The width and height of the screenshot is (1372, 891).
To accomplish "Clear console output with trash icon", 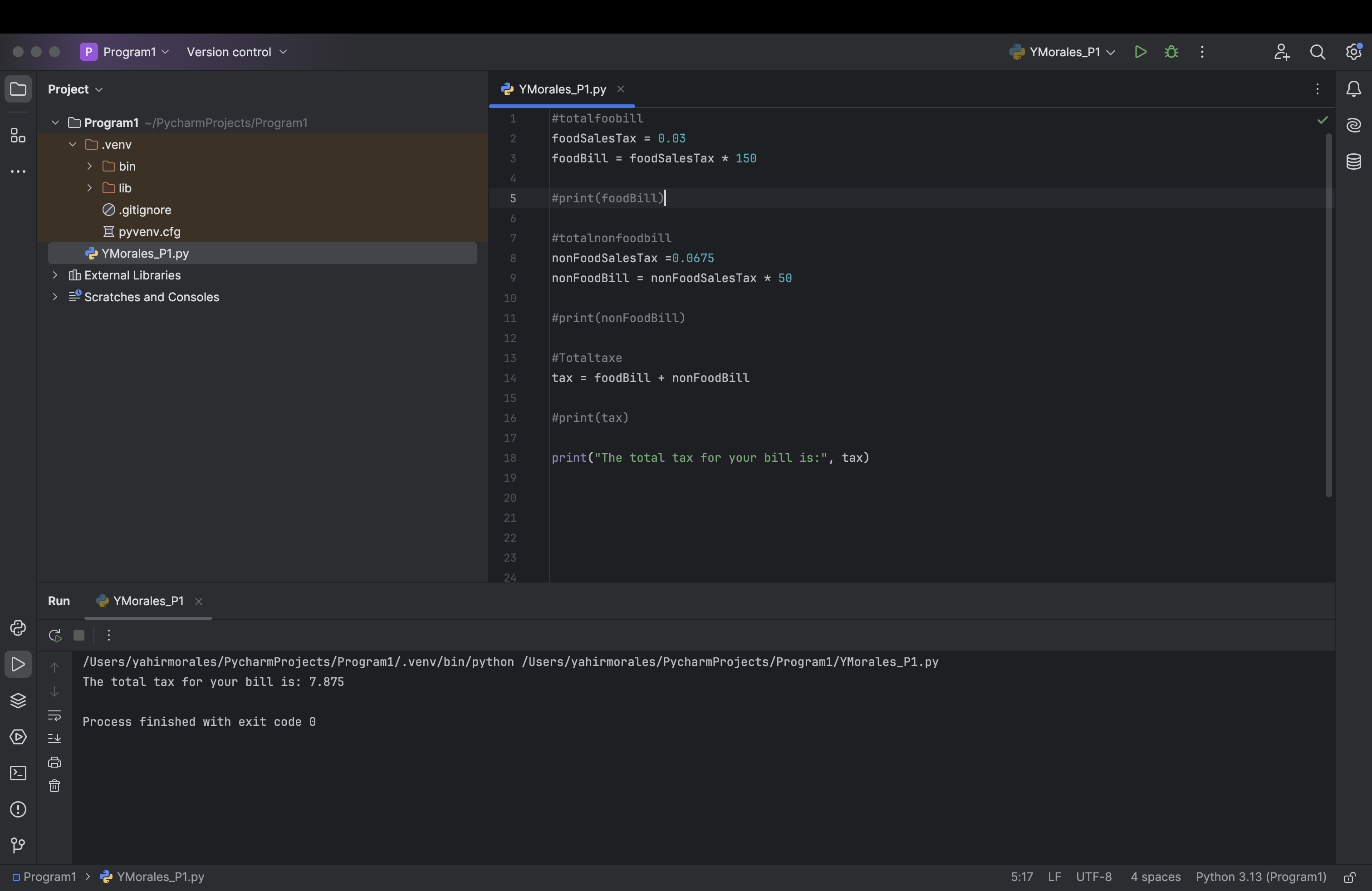I will 54,786.
